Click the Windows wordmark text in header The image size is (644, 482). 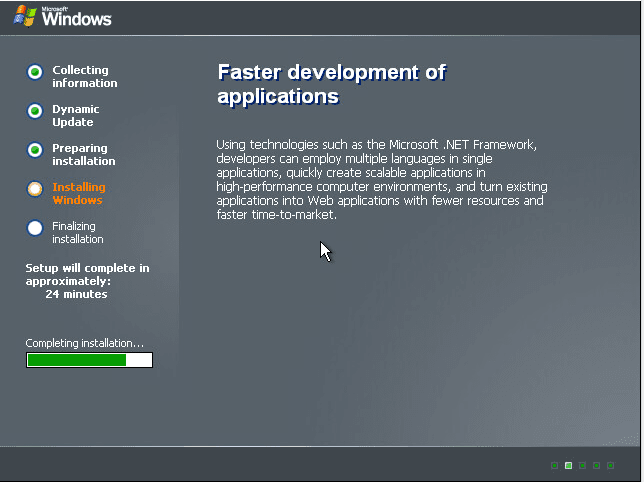point(76,18)
